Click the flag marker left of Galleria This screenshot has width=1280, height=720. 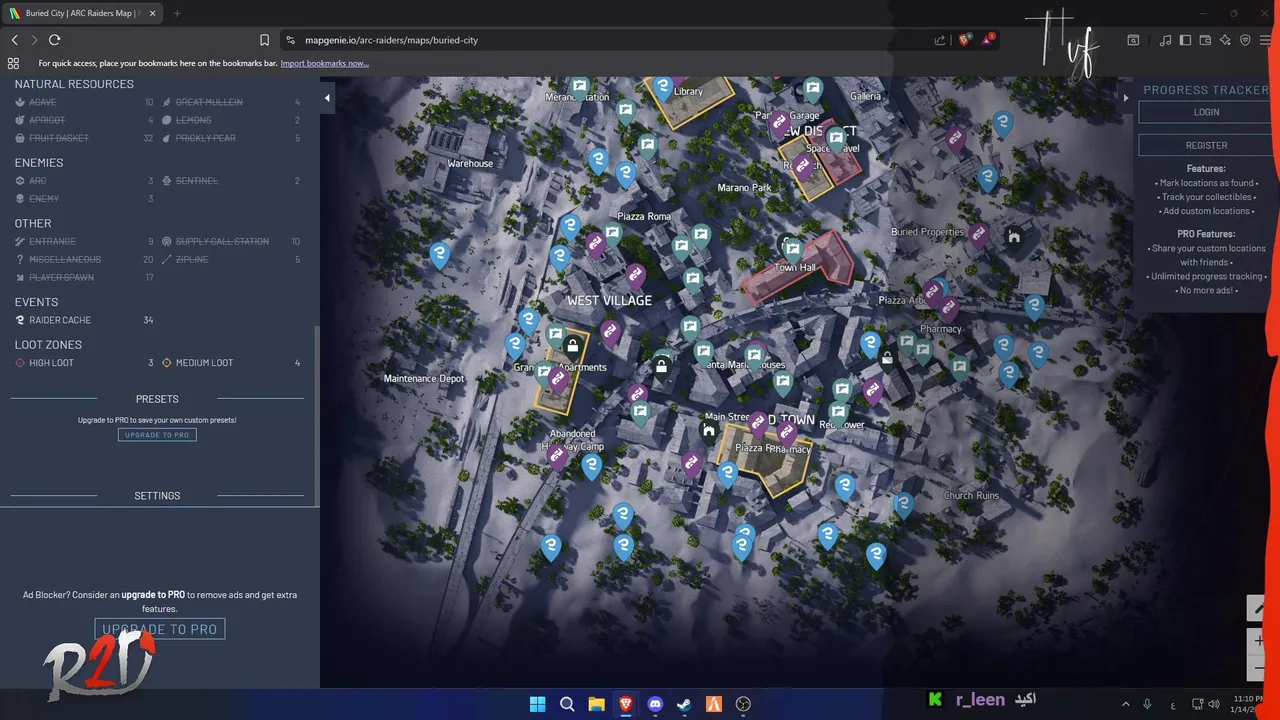[x=813, y=90]
